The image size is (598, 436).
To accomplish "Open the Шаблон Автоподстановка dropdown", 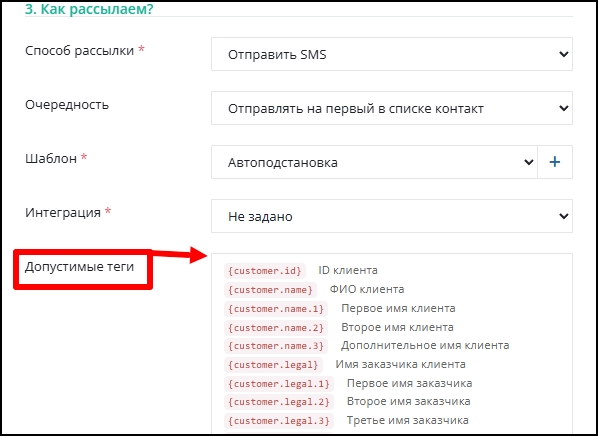I will point(374,162).
